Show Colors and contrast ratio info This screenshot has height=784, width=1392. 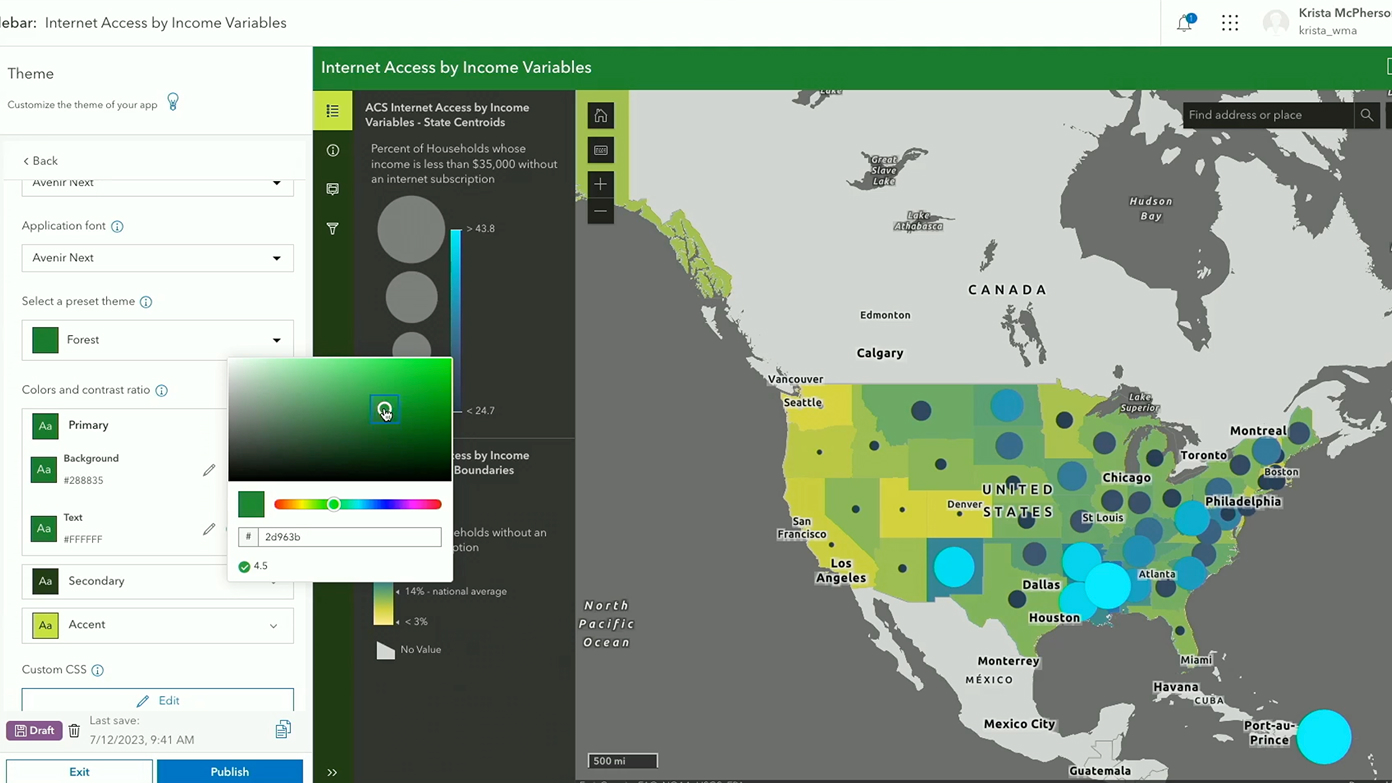(x=162, y=390)
